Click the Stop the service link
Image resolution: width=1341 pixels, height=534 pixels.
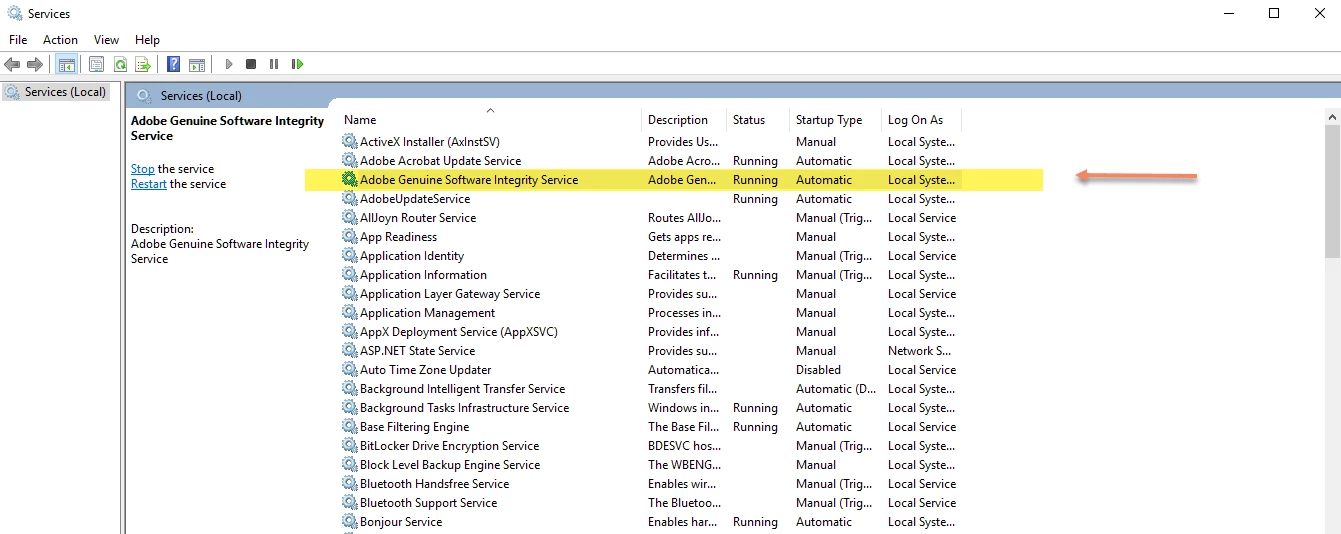[x=143, y=169]
